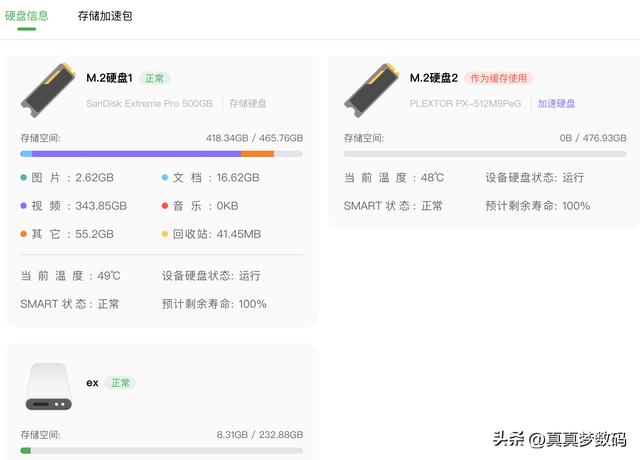640x460 pixels.
Task: Select the ex external drive icon
Action: [49, 386]
